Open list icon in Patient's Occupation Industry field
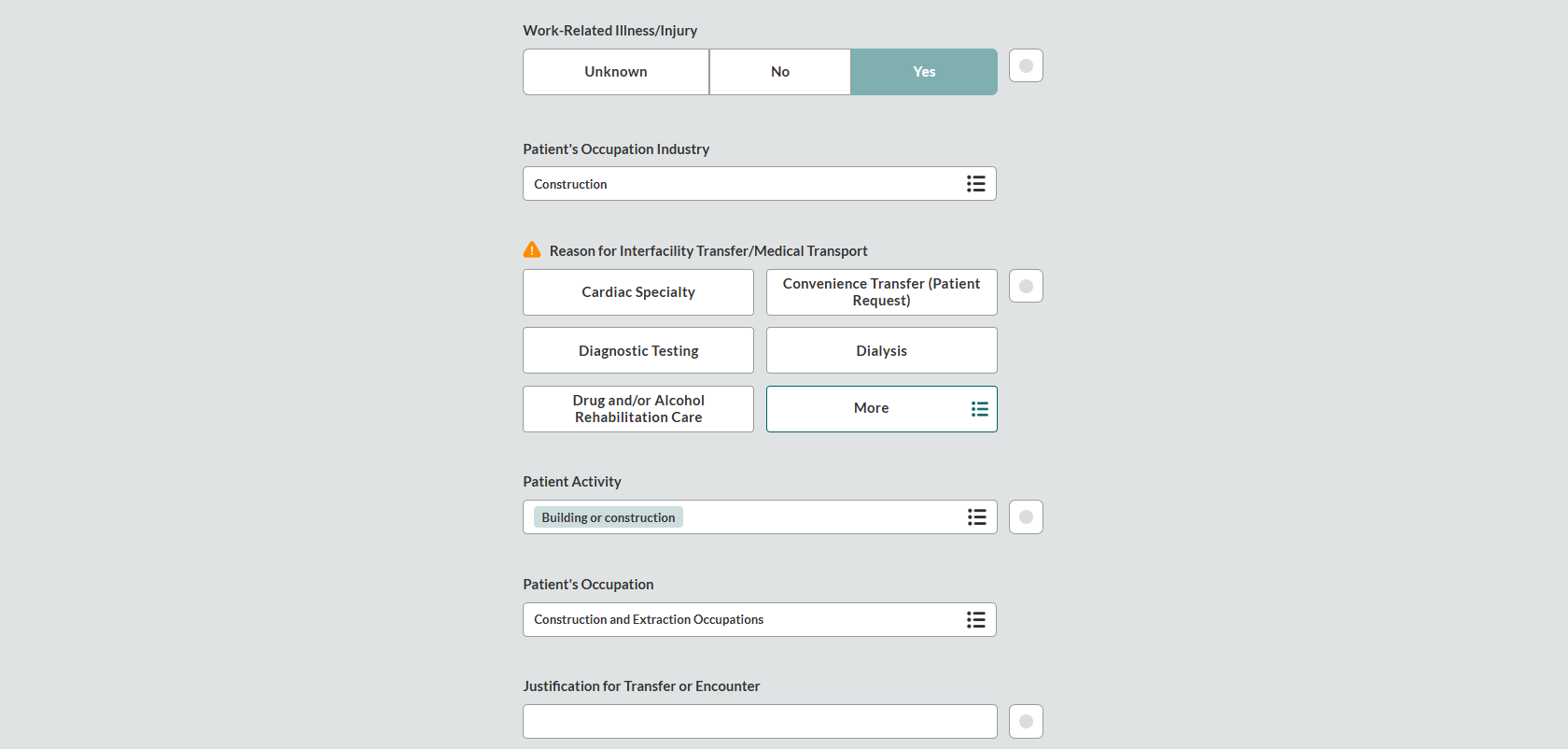 click(975, 184)
